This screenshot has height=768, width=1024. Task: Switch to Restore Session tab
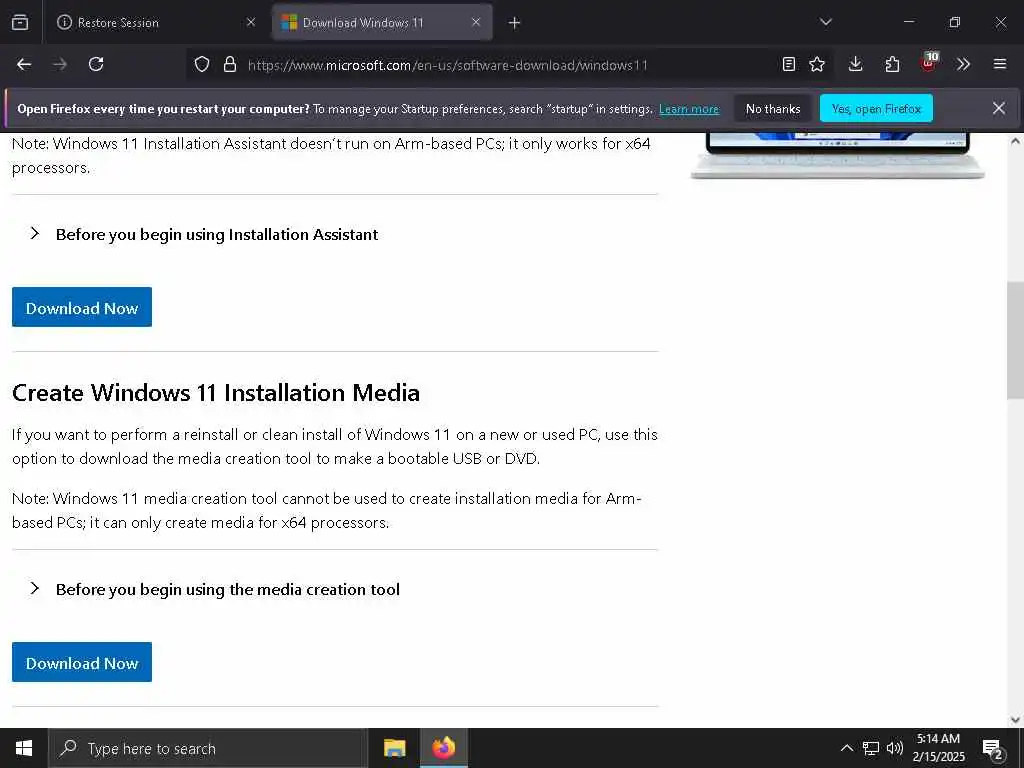[156, 22]
